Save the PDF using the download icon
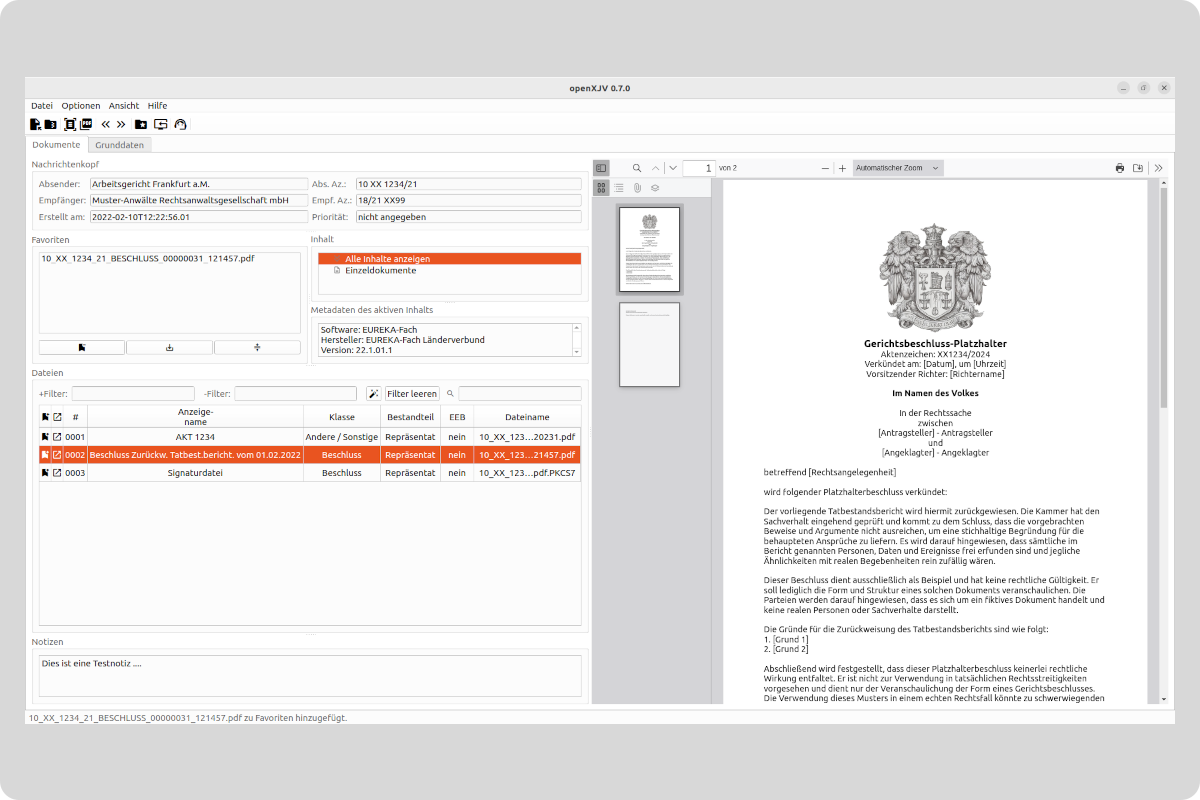 [1138, 168]
